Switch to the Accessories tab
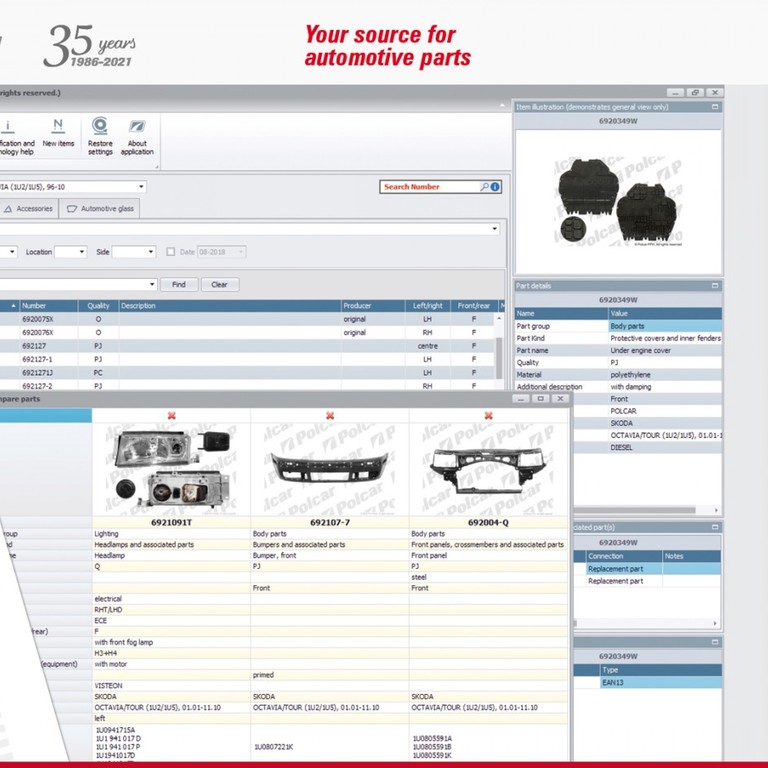Viewport: 768px width, 768px height. click(29, 209)
